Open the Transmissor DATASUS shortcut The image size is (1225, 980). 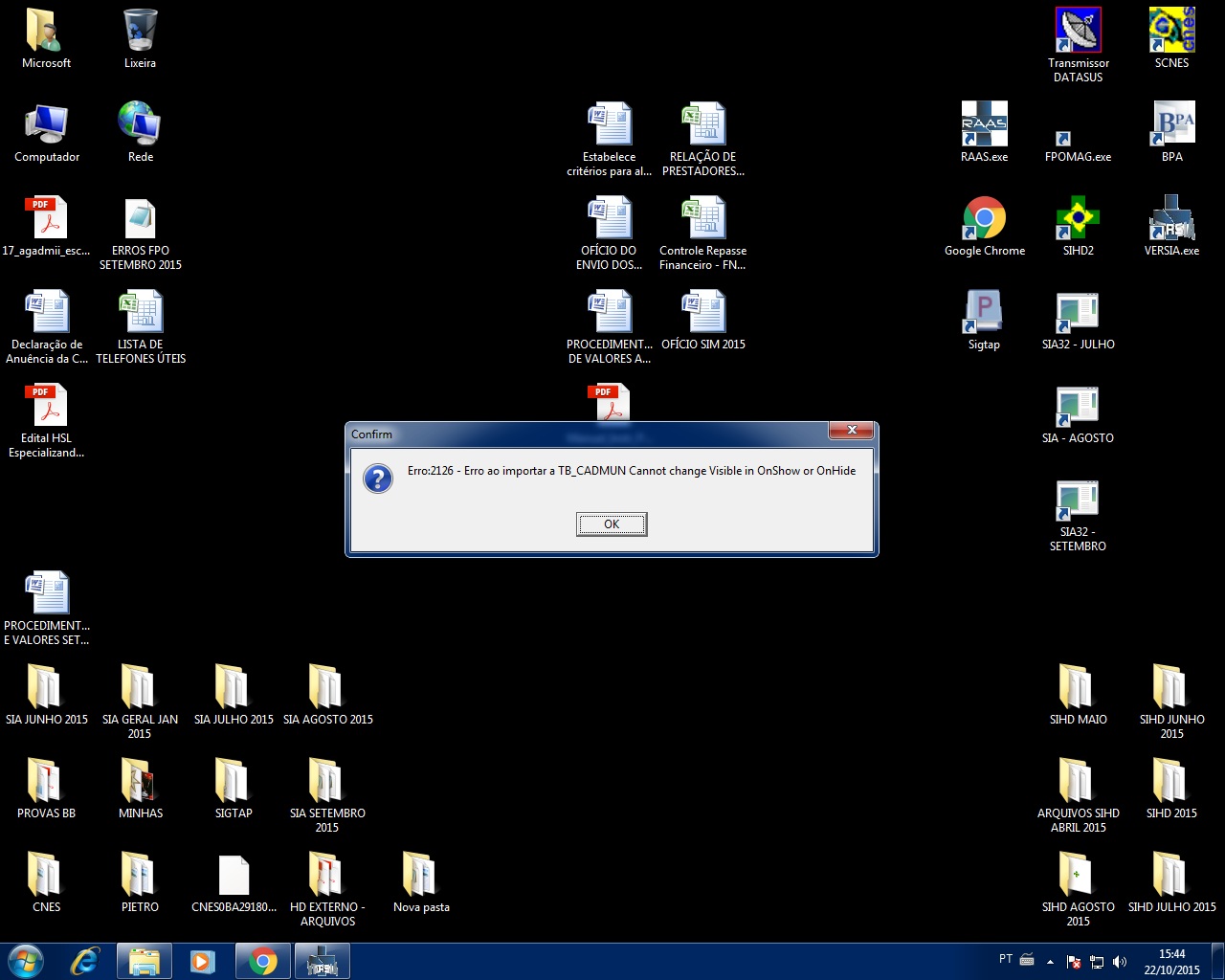point(1078,31)
